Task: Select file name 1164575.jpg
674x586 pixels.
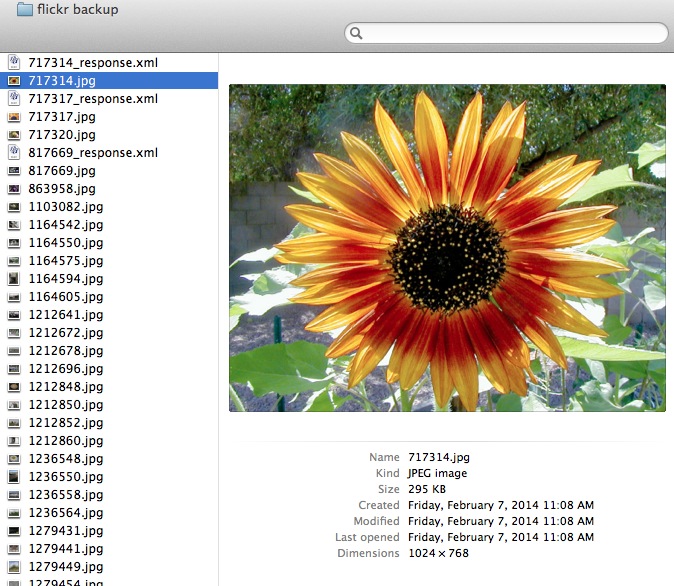Action: [66, 261]
